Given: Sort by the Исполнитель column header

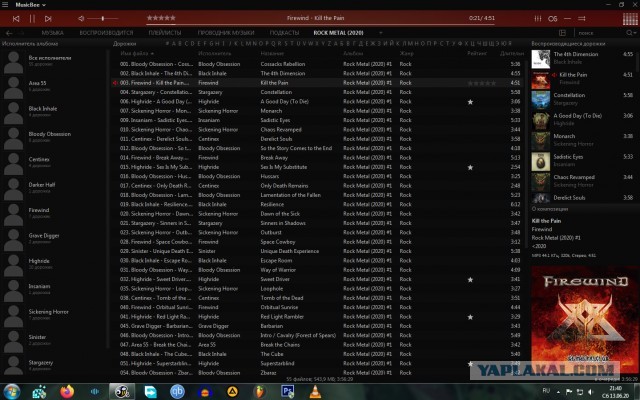Looking at the screenshot, I should coord(215,53).
